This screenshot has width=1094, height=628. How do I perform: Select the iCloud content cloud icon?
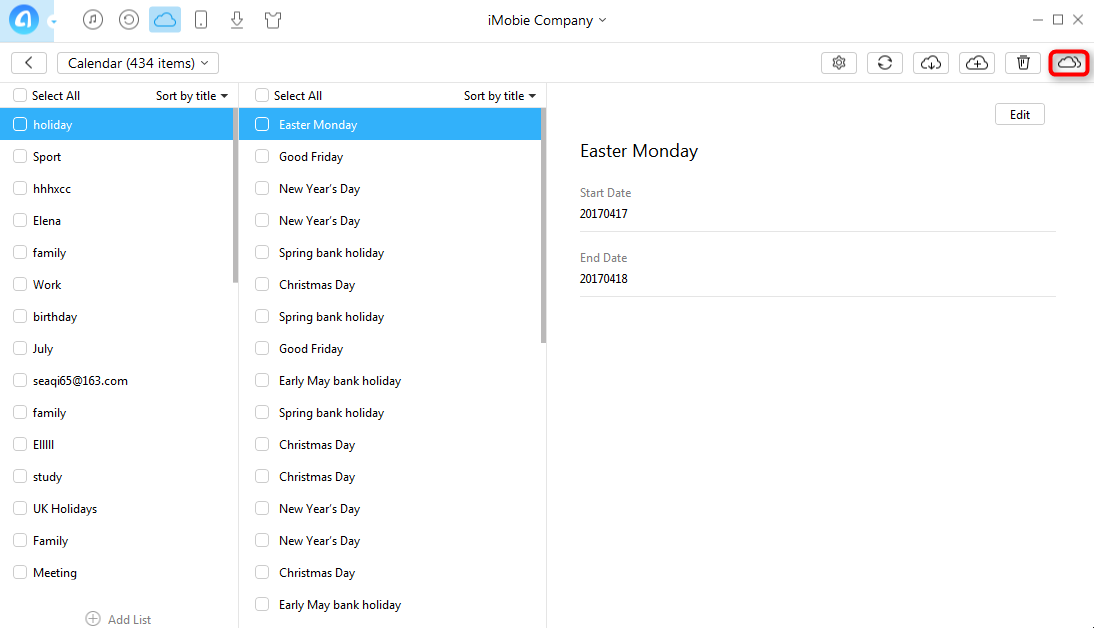(165, 20)
